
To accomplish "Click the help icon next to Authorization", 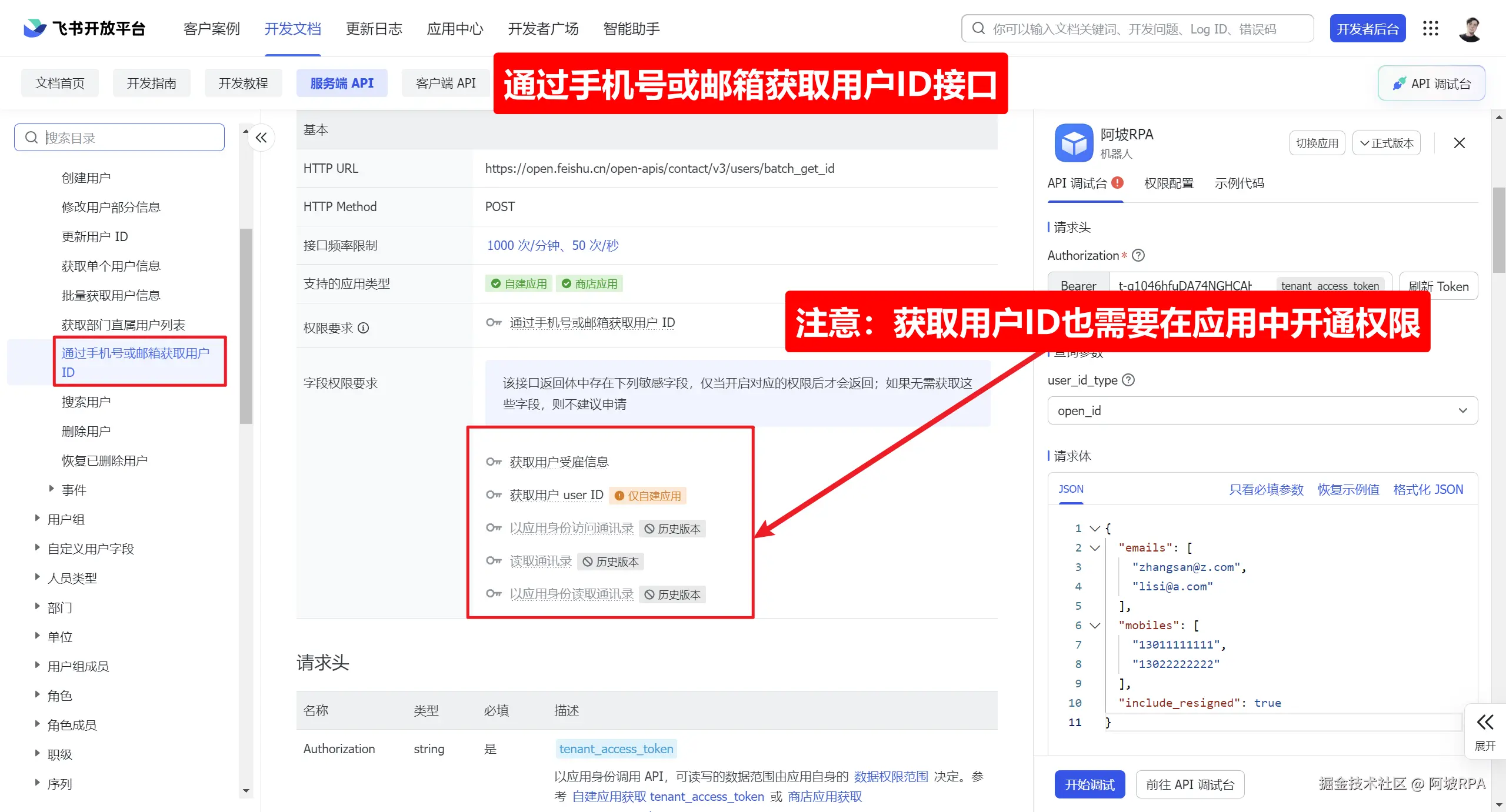I will (x=1138, y=255).
